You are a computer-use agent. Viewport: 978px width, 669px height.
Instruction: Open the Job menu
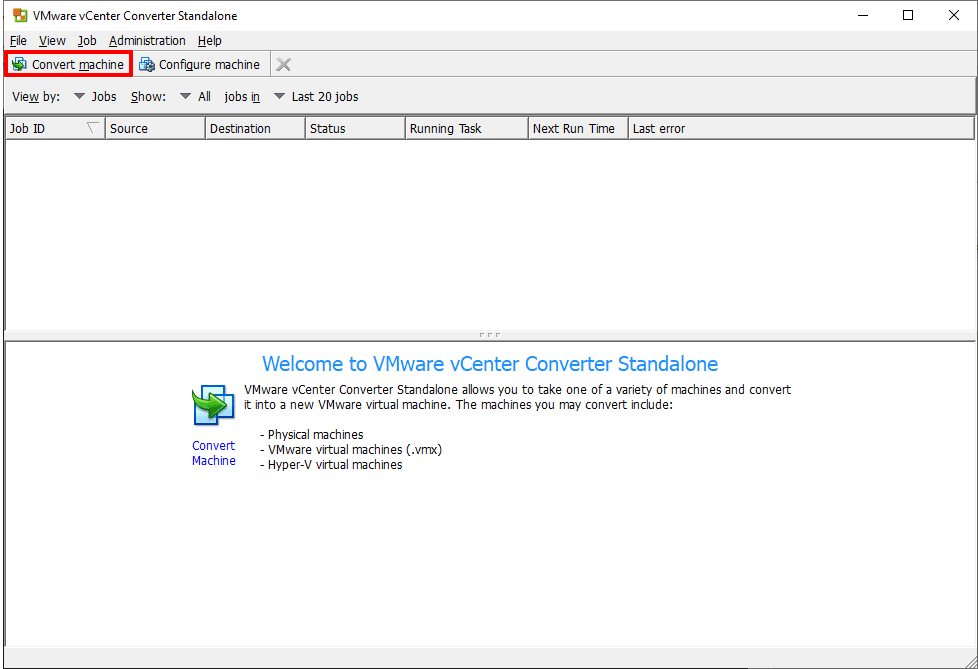[86, 40]
